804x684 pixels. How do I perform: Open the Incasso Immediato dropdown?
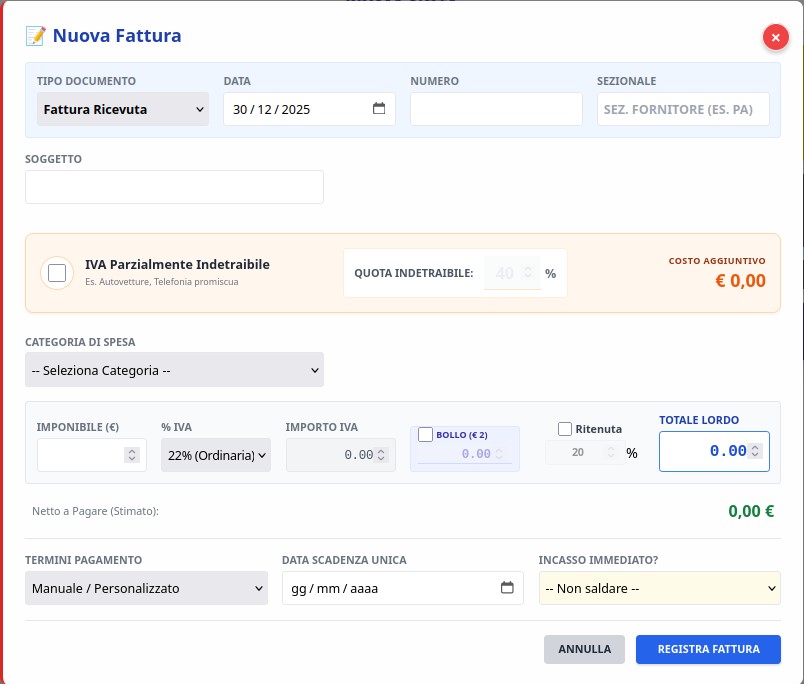[x=659, y=588]
